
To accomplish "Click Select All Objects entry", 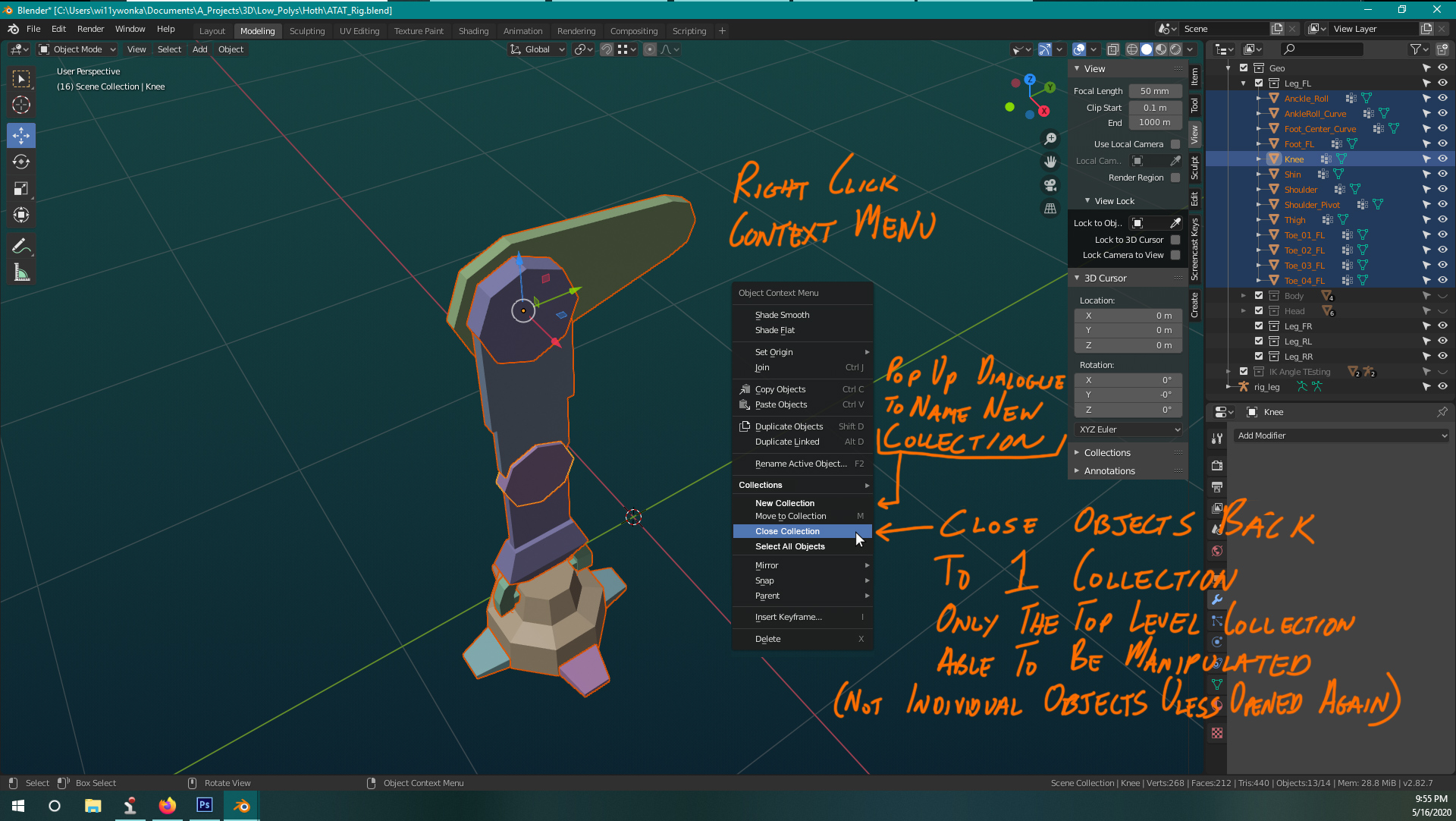I will [802, 546].
